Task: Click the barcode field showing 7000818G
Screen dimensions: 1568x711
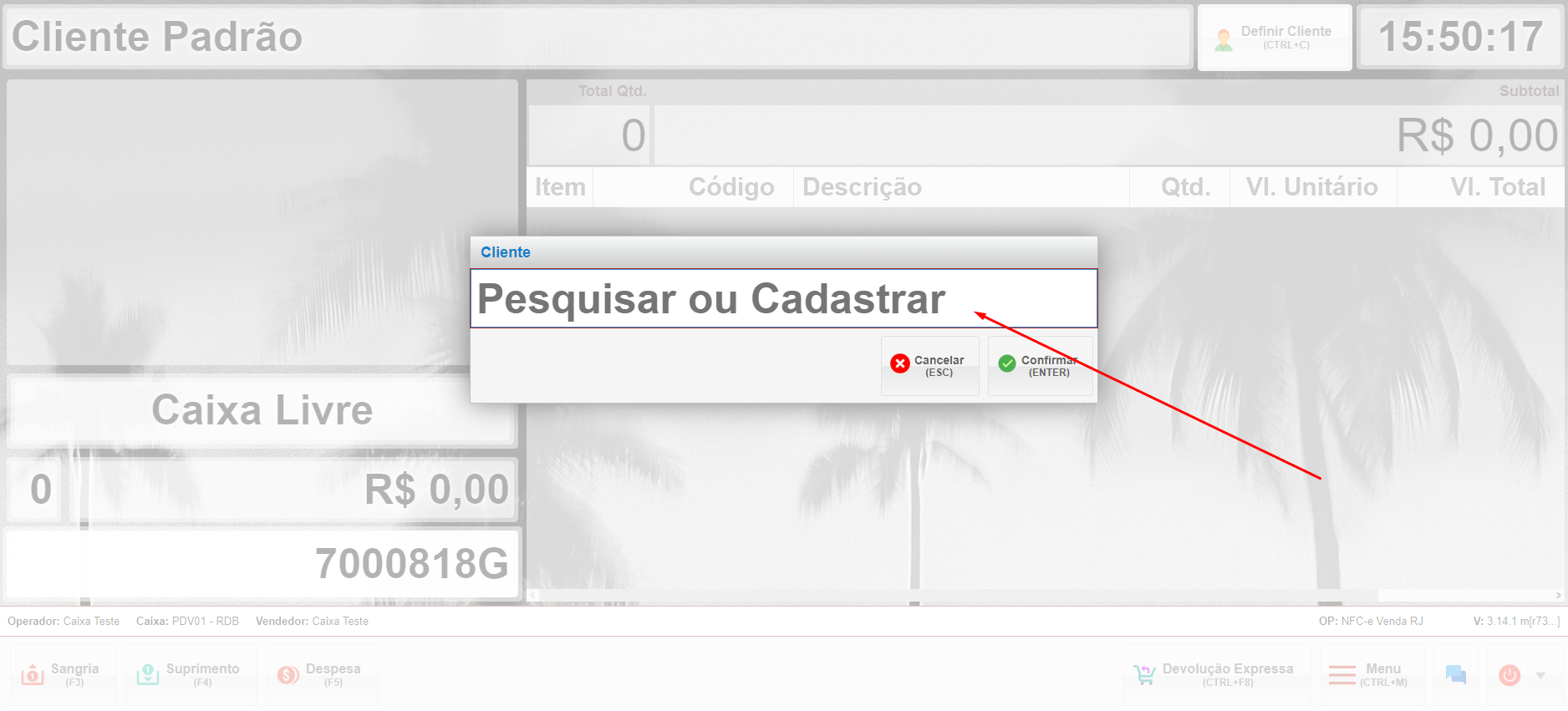Action: coord(262,564)
